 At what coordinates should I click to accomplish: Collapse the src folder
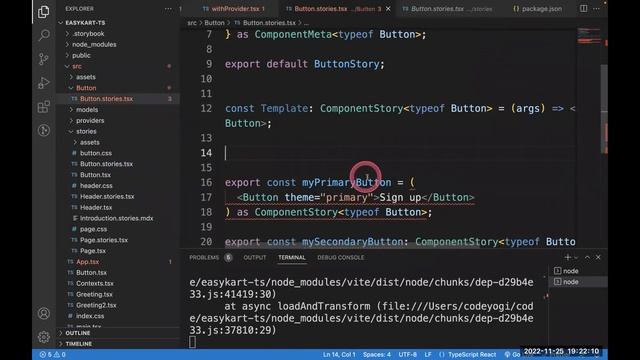pos(118,66)
